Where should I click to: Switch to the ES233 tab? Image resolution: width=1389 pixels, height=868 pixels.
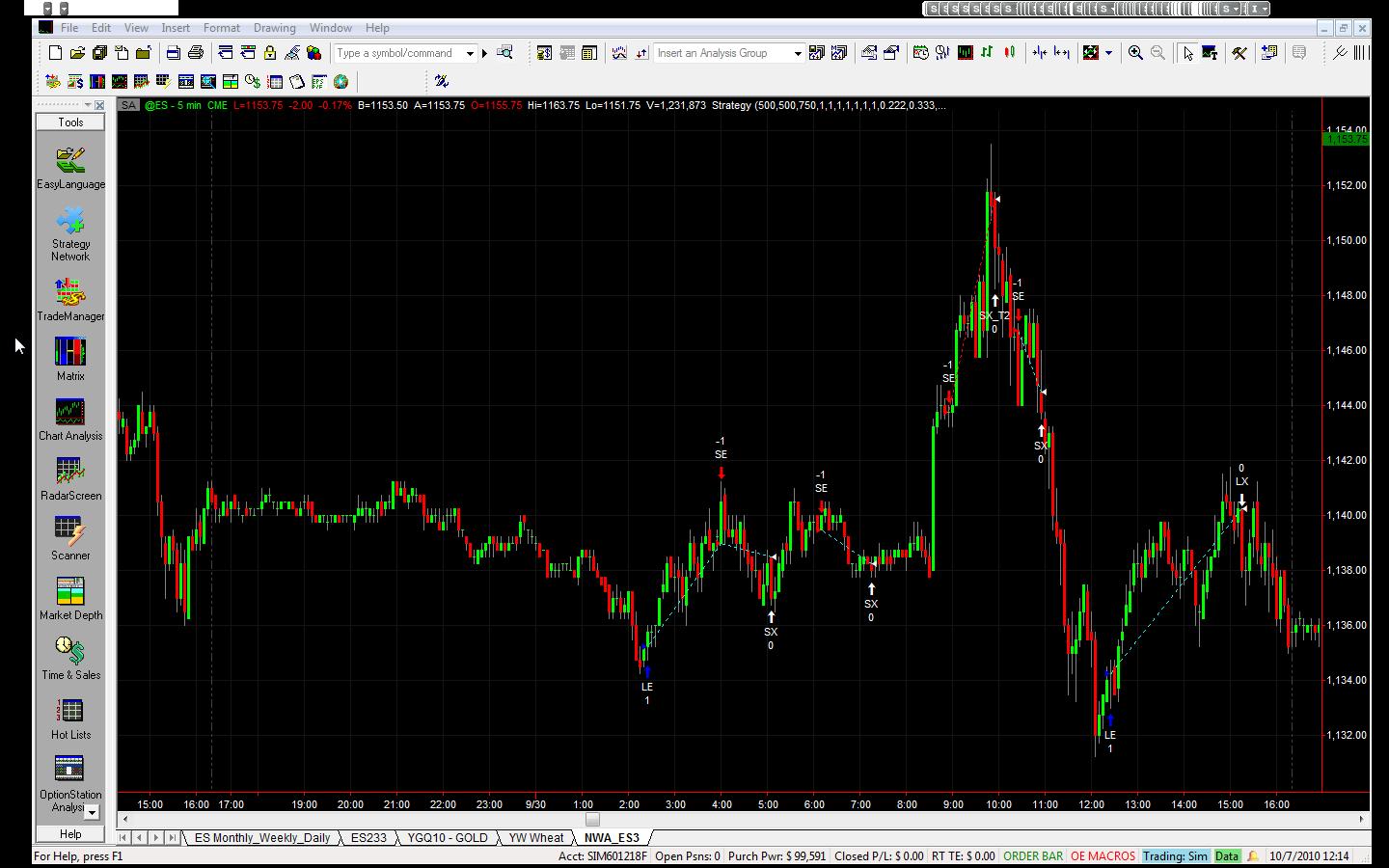pyautogui.click(x=368, y=838)
